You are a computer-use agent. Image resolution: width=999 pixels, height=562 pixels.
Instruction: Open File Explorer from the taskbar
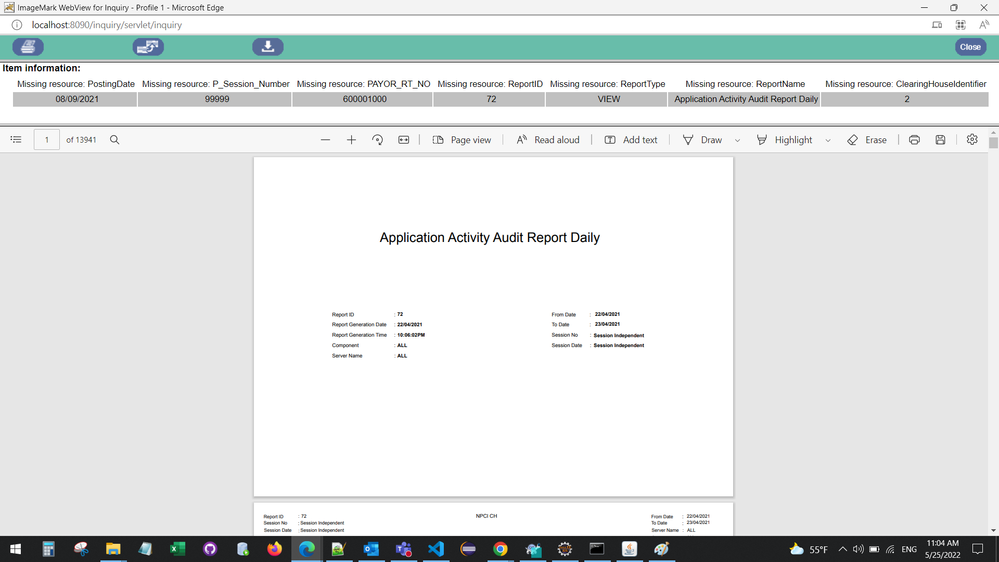(x=113, y=549)
